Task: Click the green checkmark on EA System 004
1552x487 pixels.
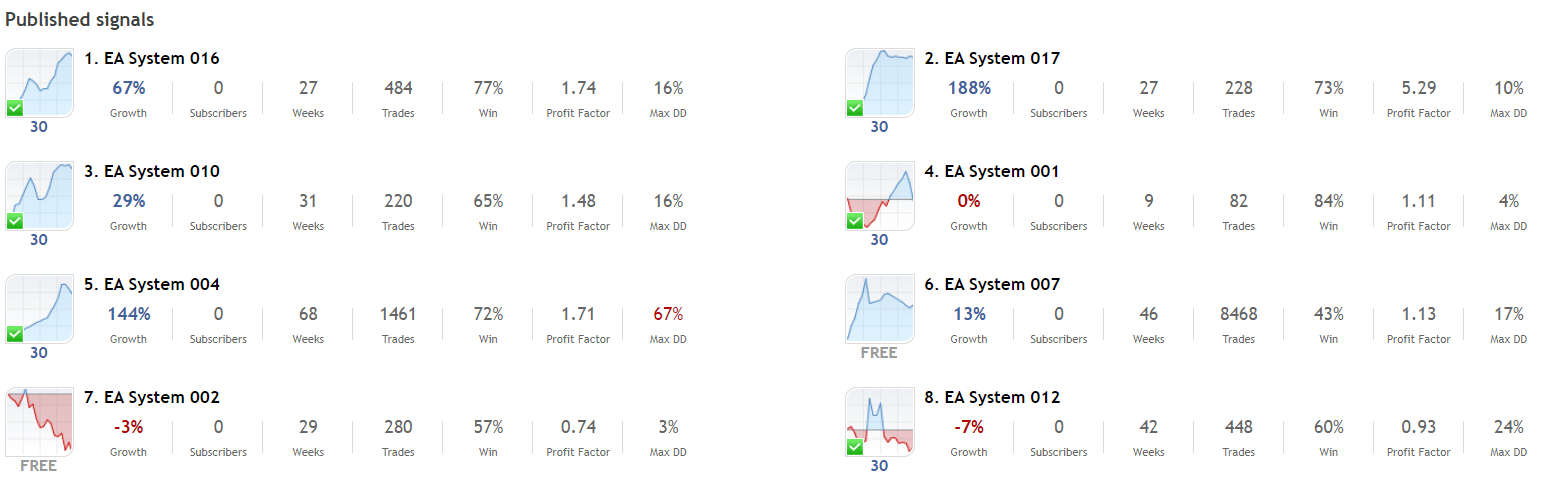Action: (x=15, y=334)
